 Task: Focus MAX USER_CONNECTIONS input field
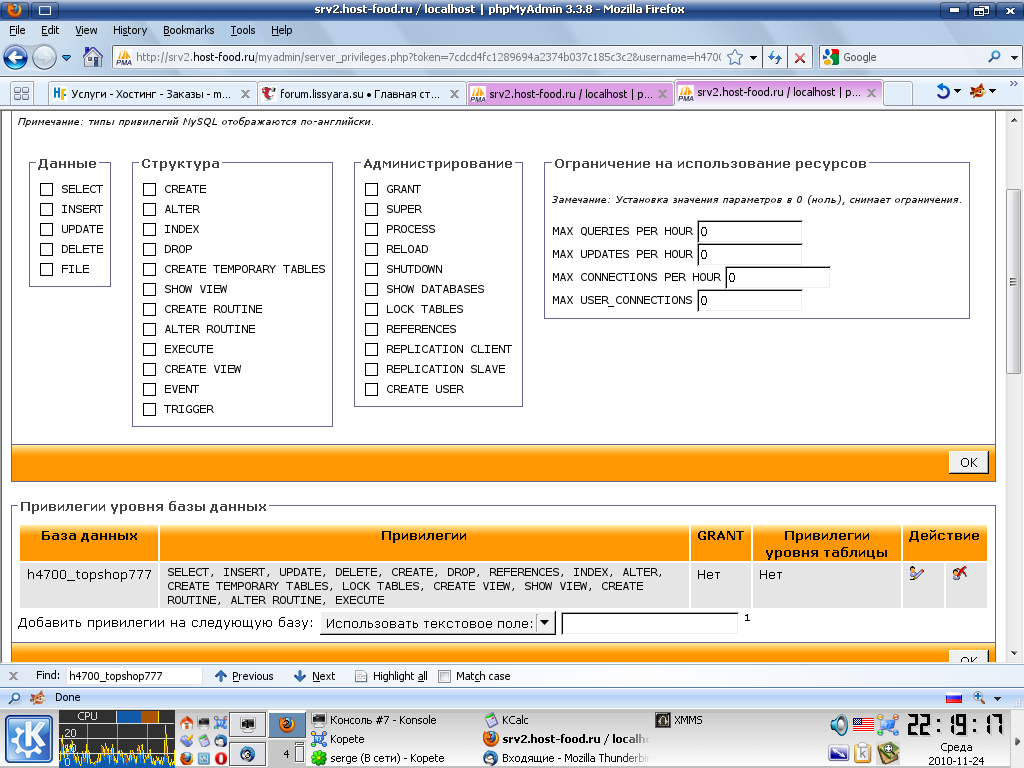[x=750, y=301]
